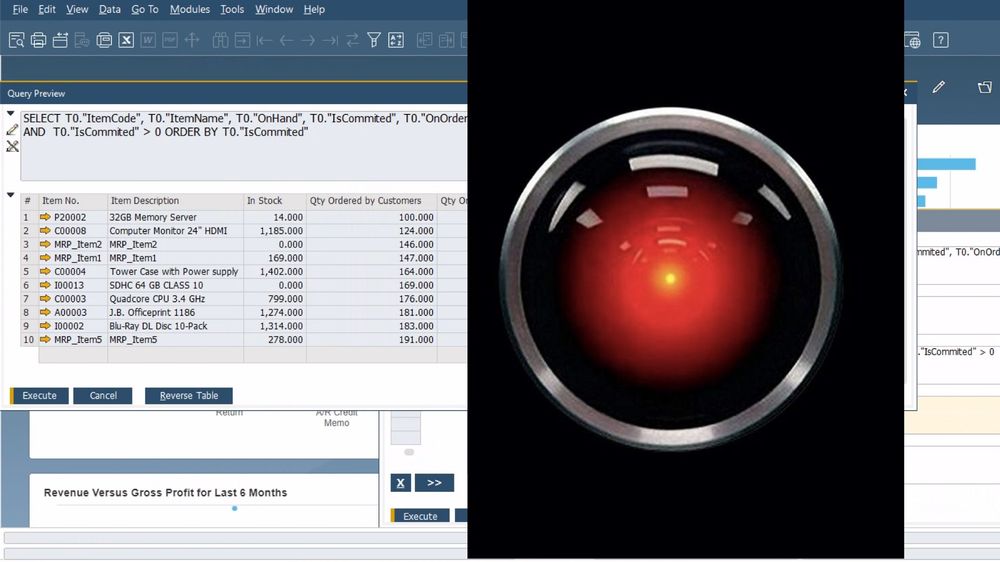Select the In Stock column header
The image size is (1000, 562).
point(275,200)
